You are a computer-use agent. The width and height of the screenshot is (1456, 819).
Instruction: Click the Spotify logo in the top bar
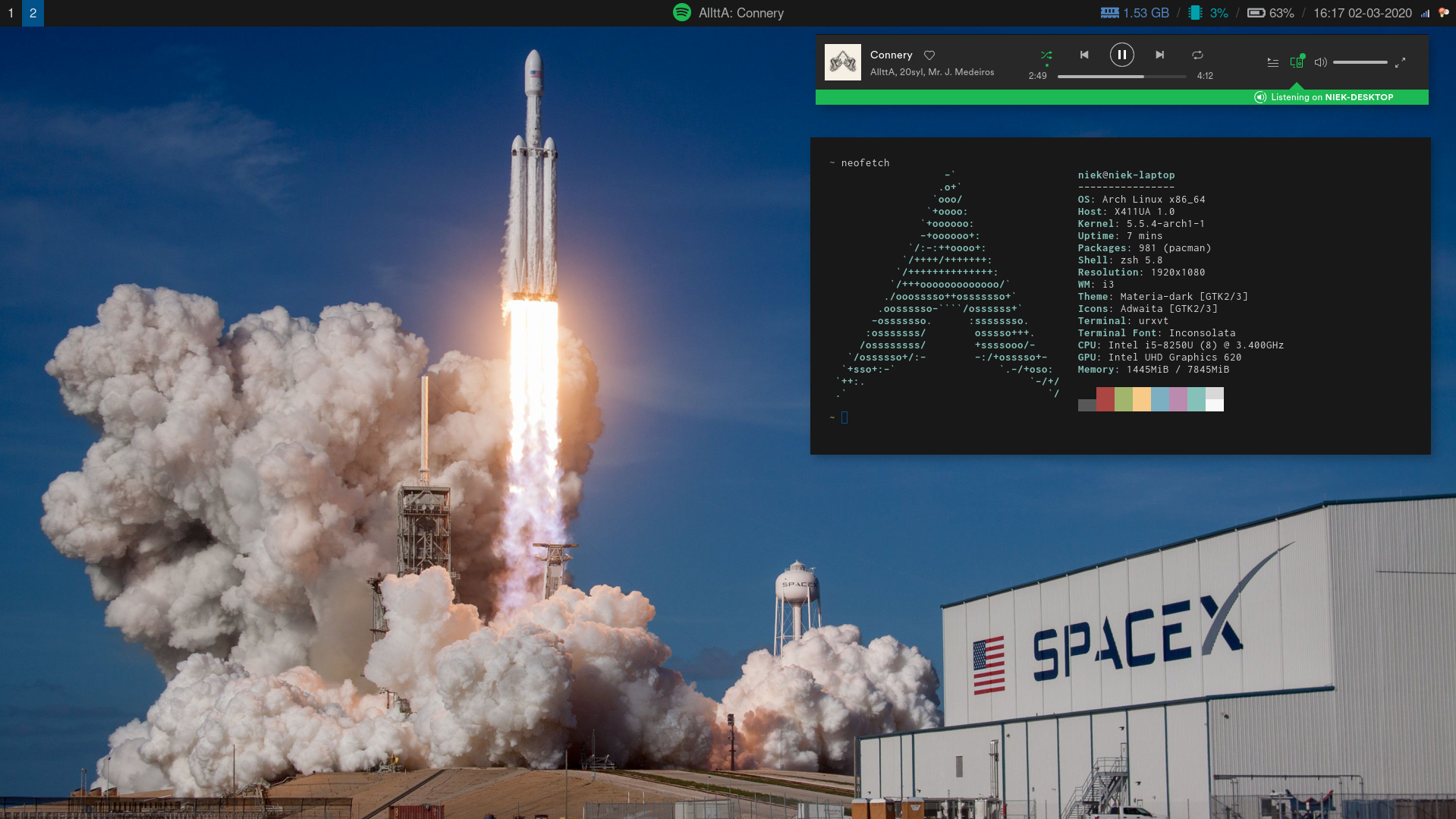coord(682,12)
